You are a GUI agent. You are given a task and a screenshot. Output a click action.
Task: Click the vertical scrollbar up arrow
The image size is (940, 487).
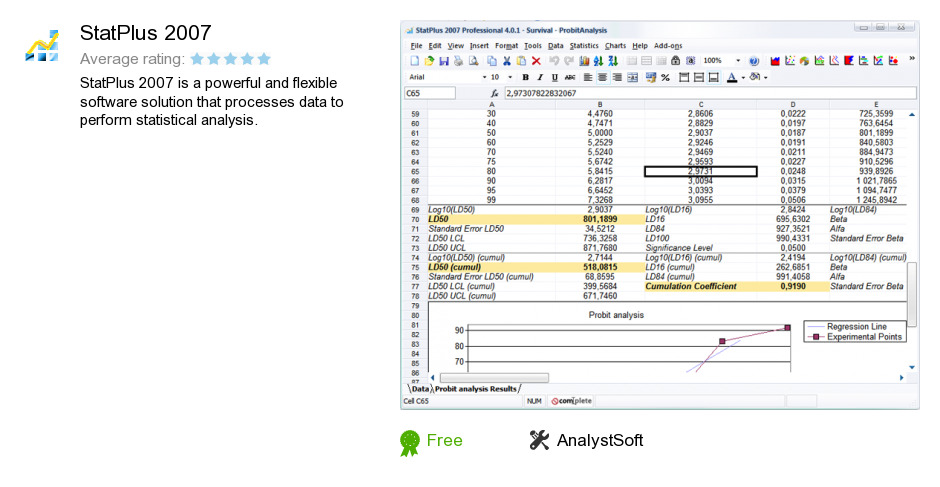[x=912, y=114]
